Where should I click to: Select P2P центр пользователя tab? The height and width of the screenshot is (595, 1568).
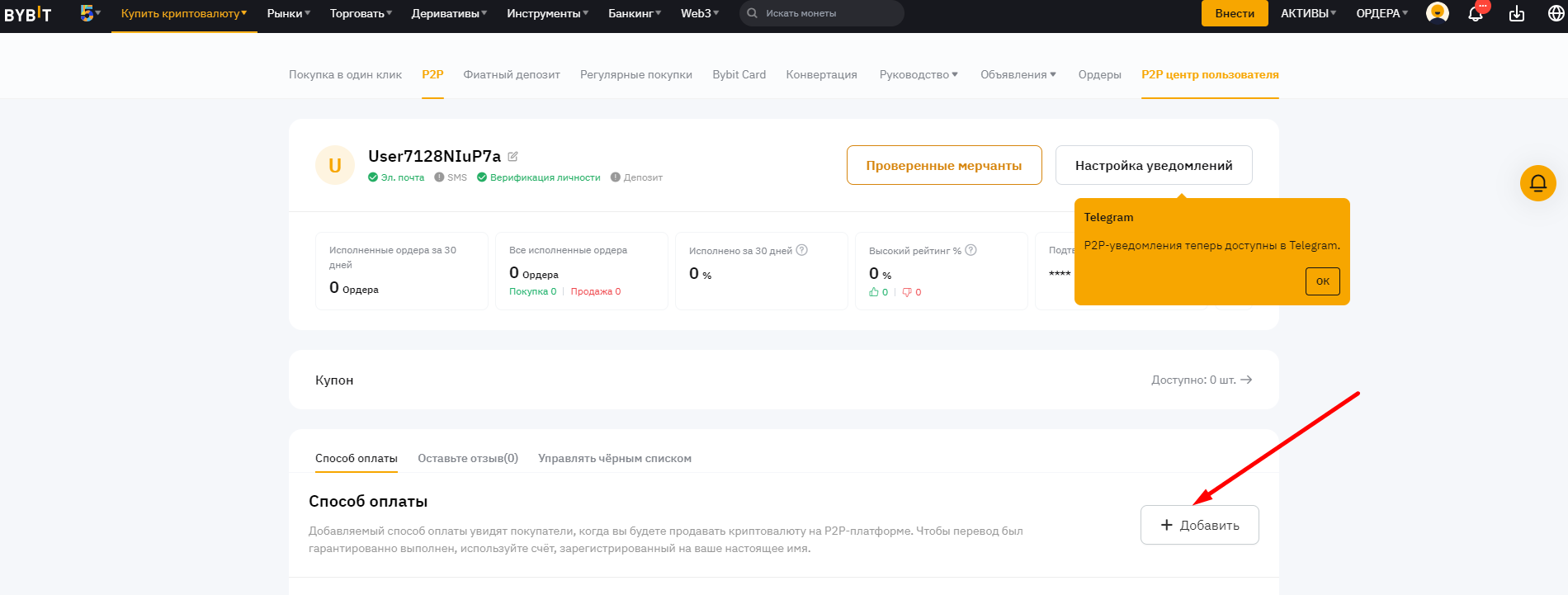click(1210, 74)
